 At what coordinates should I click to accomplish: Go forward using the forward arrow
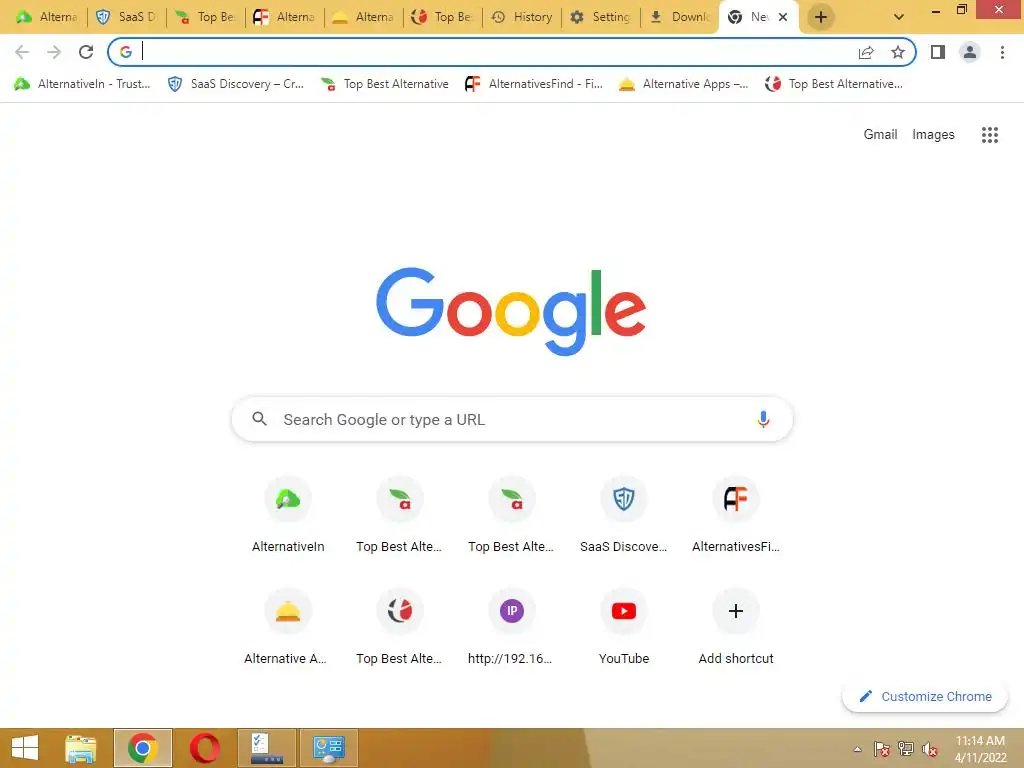(x=54, y=52)
